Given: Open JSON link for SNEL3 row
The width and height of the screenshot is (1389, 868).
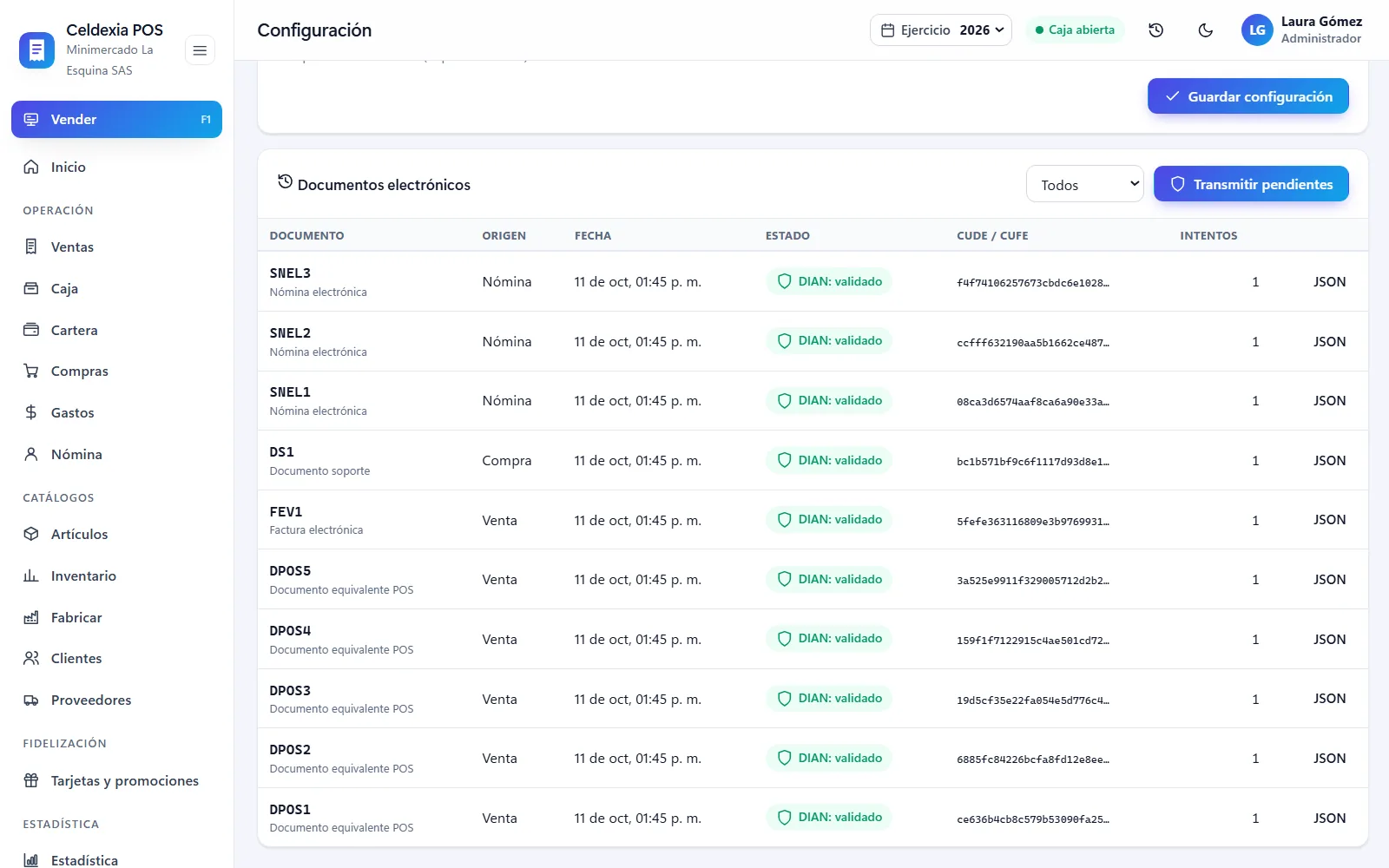Looking at the screenshot, I should 1329,282.
